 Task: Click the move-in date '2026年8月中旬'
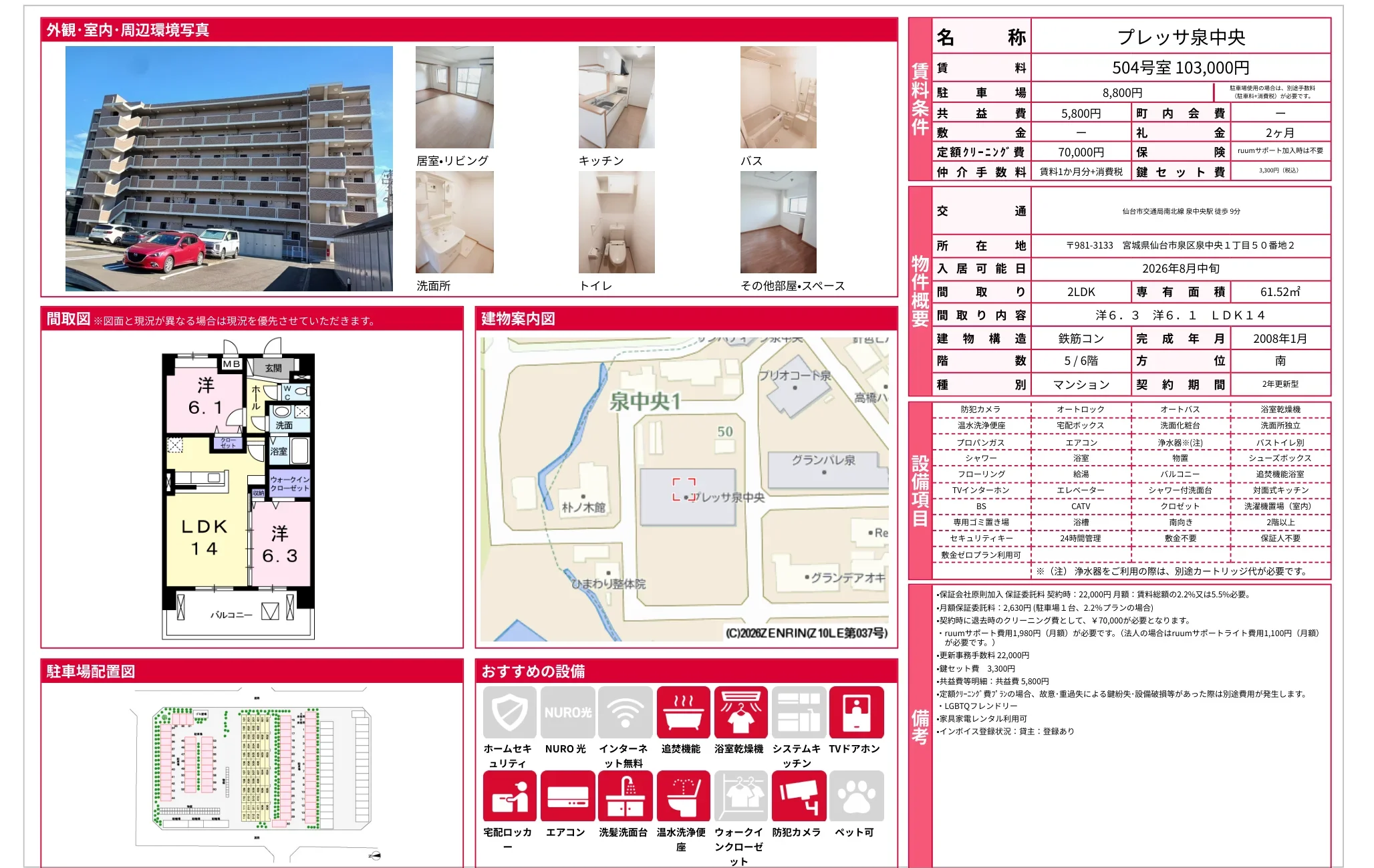click(1181, 269)
